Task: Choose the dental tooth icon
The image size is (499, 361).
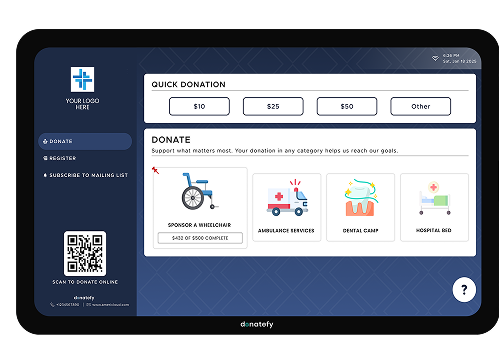Action: 361,198
